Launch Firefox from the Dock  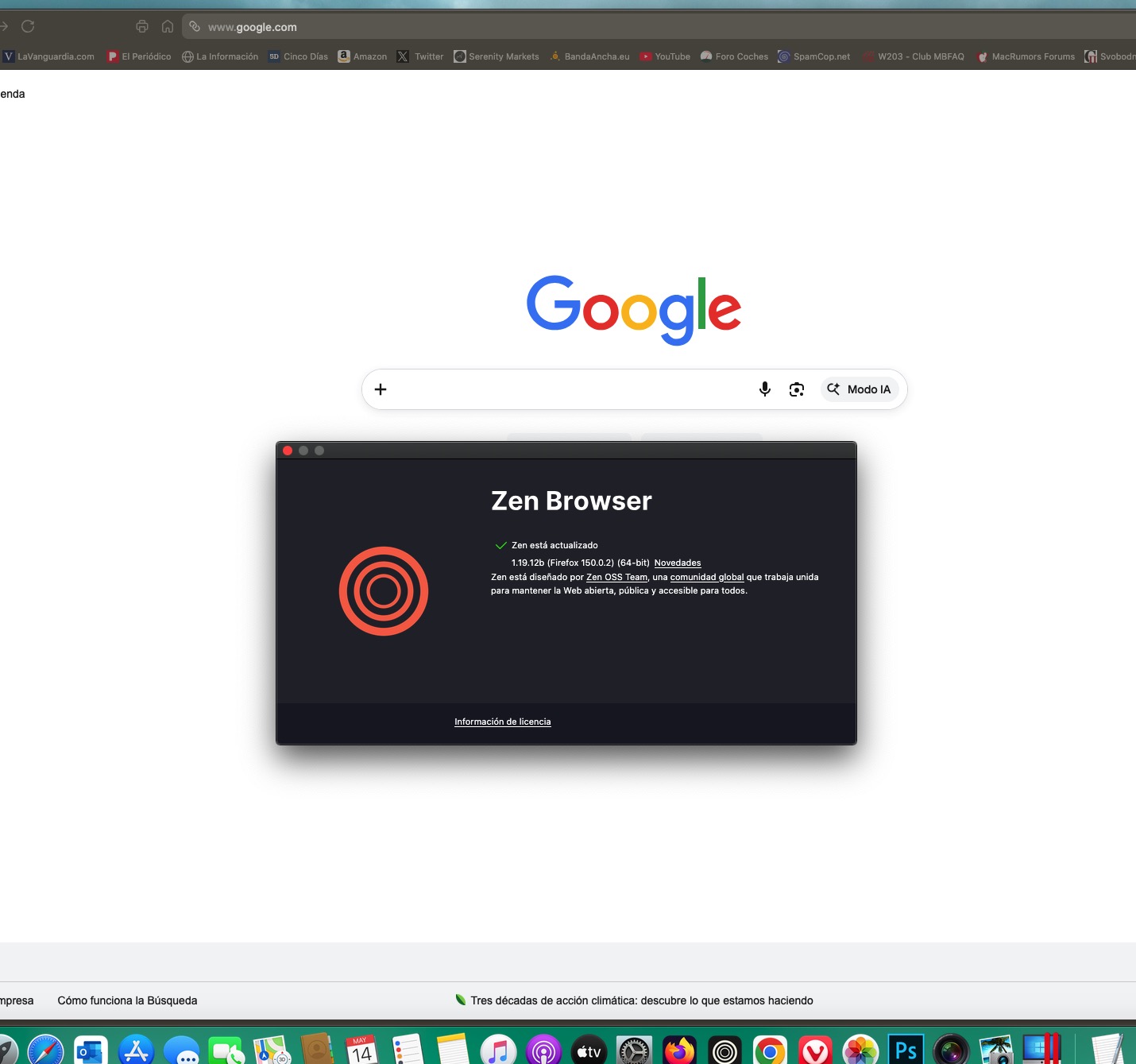tap(679, 1050)
